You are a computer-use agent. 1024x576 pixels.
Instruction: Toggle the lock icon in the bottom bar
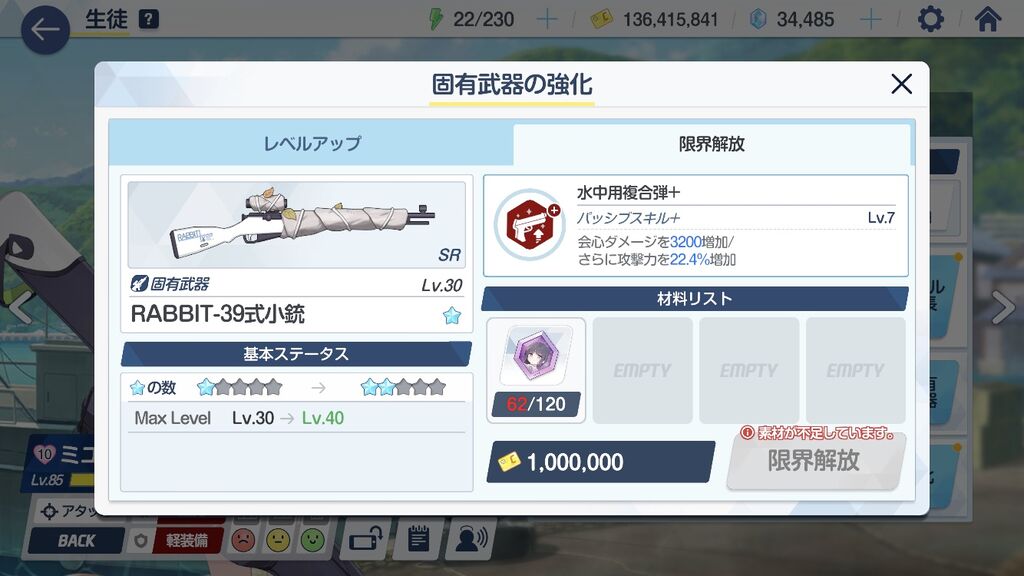(x=366, y=539)
